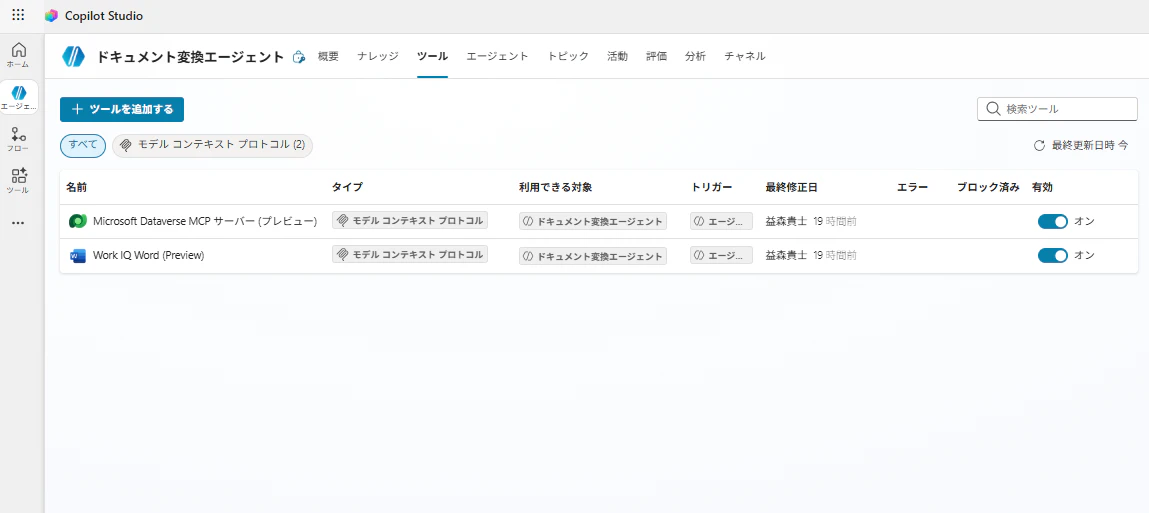This screenshot has height=513, width=1149.
Task: Click the ドキュメント変換エージェント agent icon
Action: click(x=74, y=56)
